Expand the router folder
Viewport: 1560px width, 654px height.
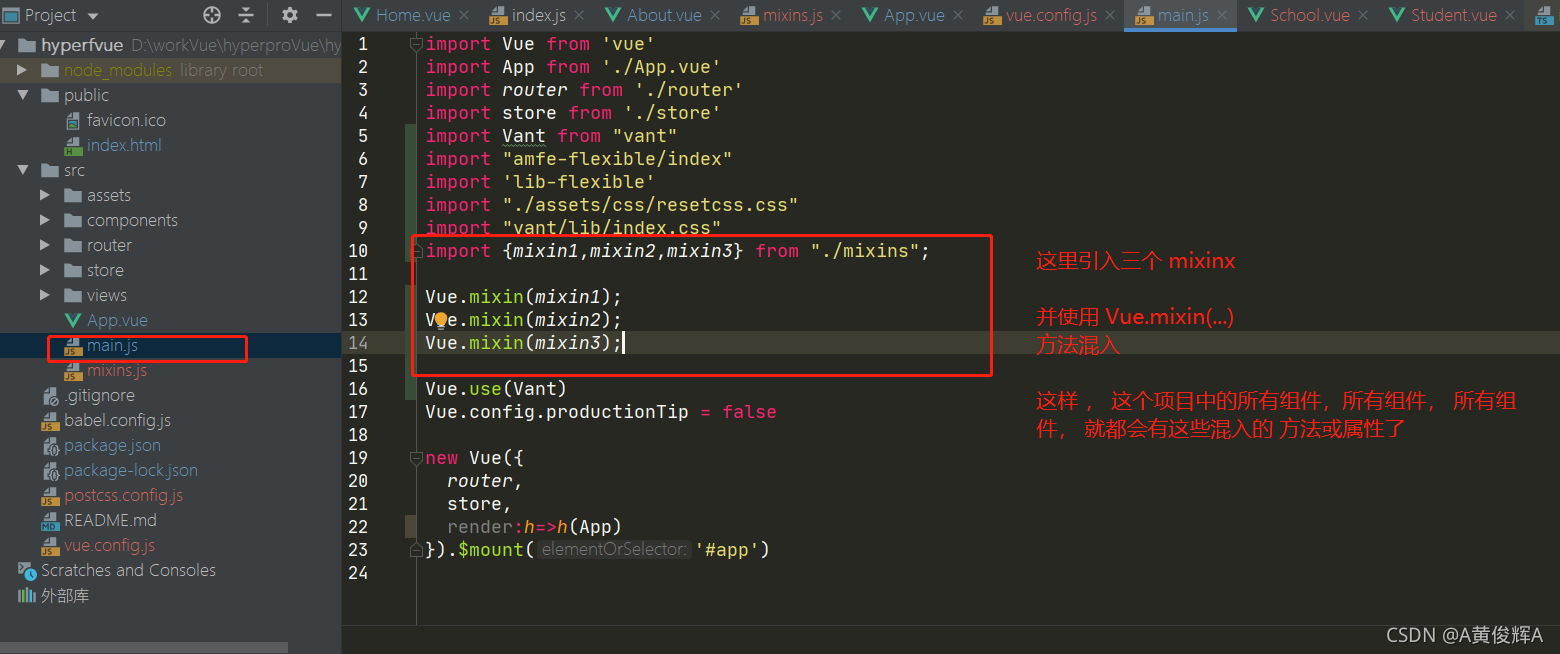point(45,245)
